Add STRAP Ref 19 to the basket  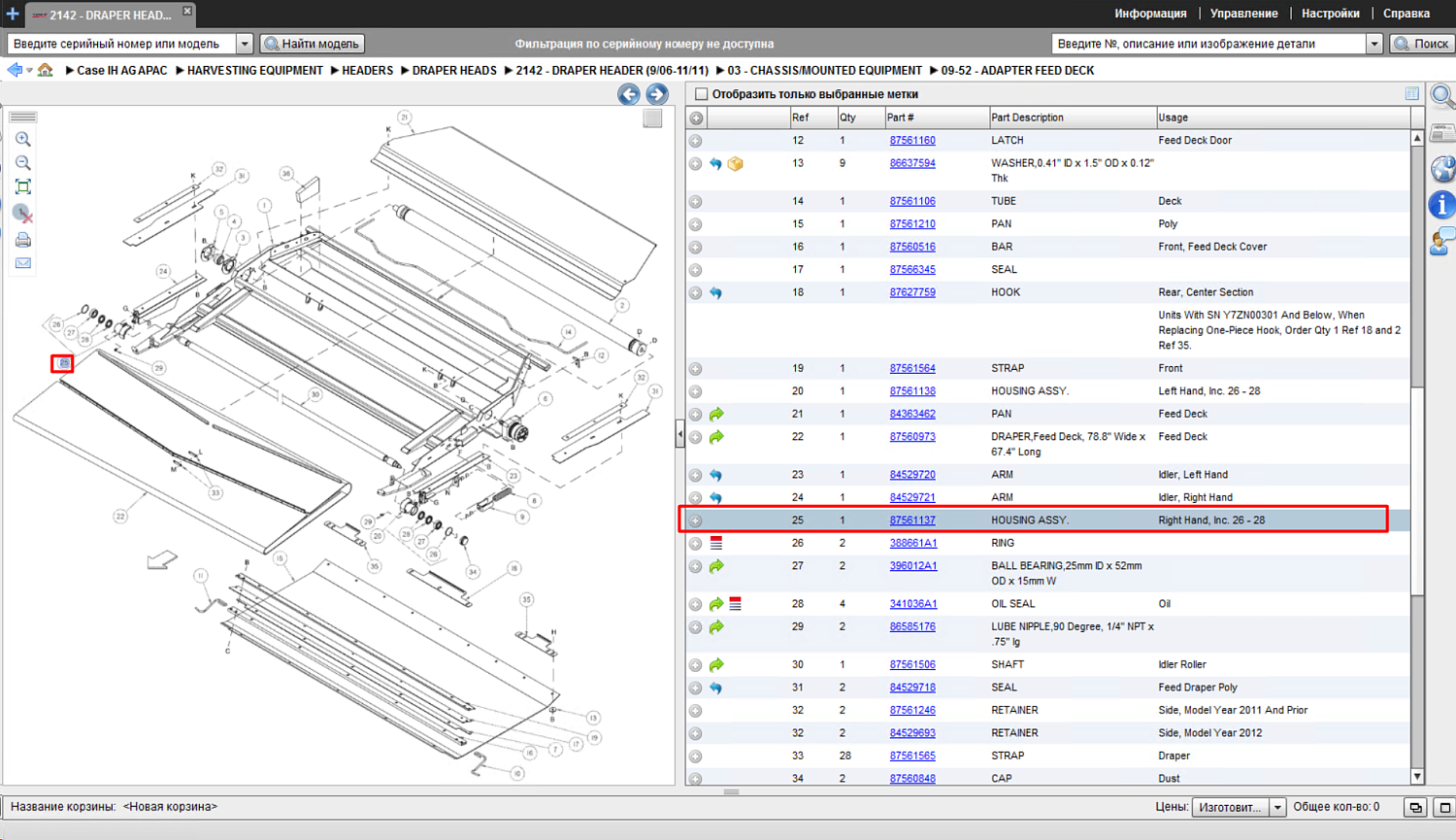696,369
